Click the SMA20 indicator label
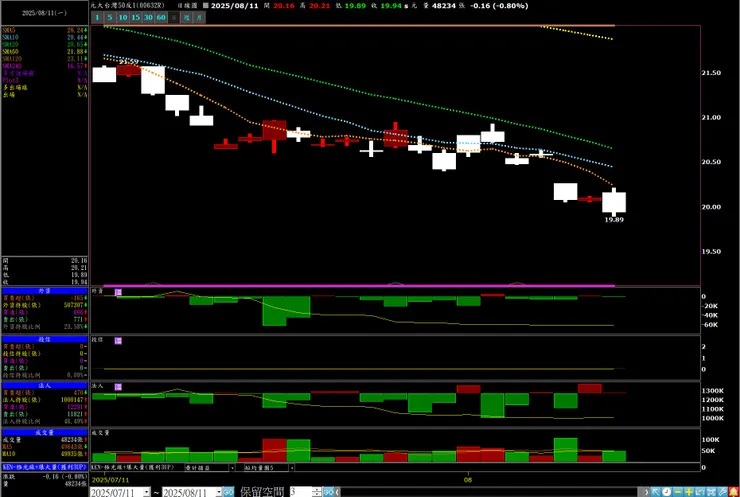 (10, 44)
